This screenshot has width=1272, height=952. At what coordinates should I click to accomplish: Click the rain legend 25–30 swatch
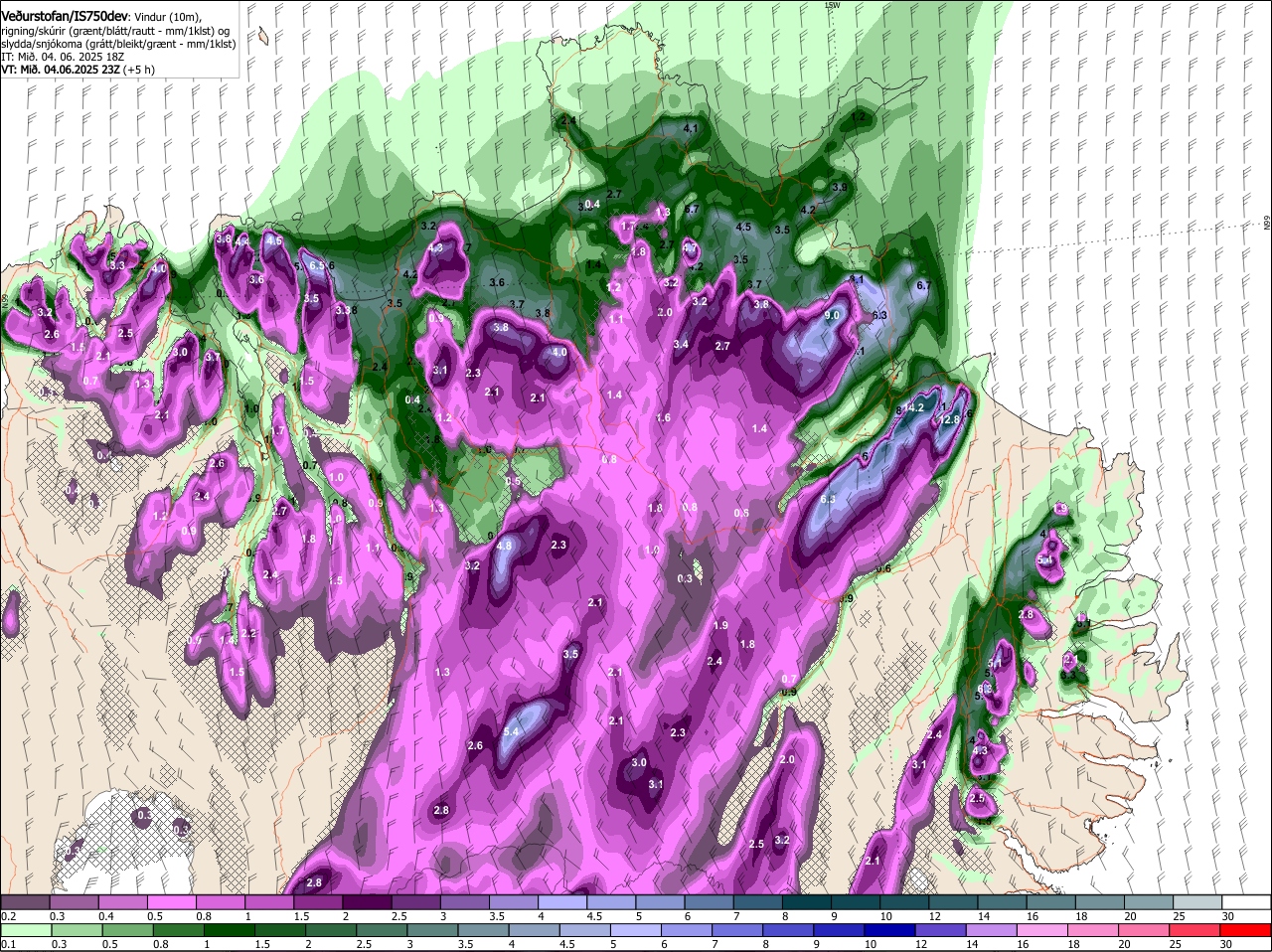click(x=1195, y=930)
